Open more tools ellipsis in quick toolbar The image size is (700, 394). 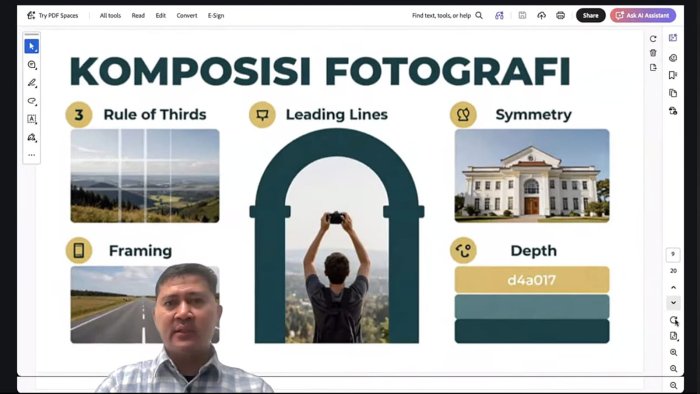(x=32, y=155)
